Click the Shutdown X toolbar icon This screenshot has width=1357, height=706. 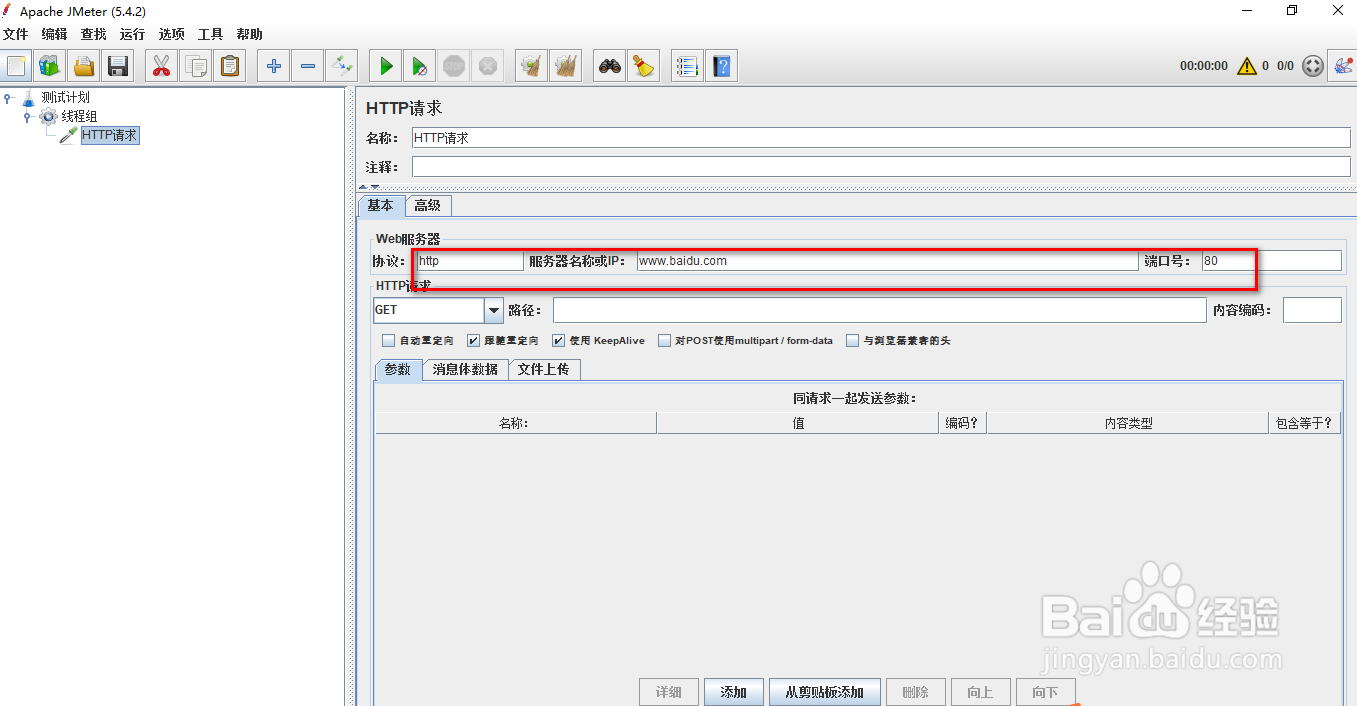tap(488, 67)
